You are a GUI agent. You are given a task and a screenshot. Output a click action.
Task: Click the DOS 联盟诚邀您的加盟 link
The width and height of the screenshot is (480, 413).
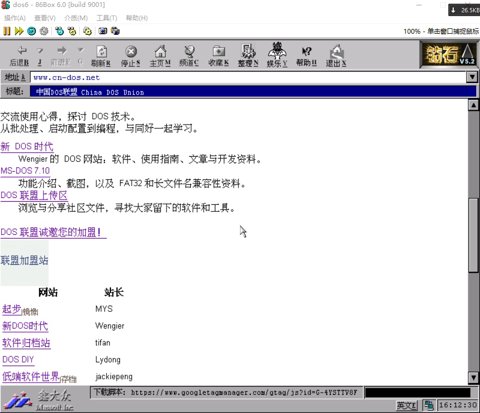53,232
